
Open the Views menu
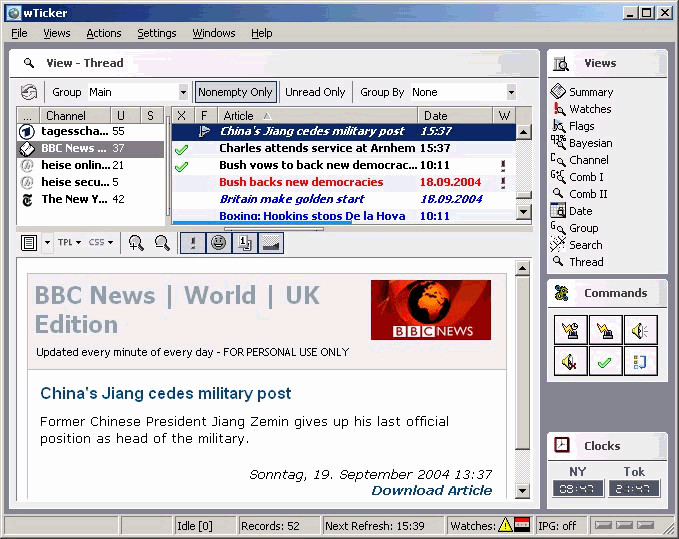click(x=57, y=33)
